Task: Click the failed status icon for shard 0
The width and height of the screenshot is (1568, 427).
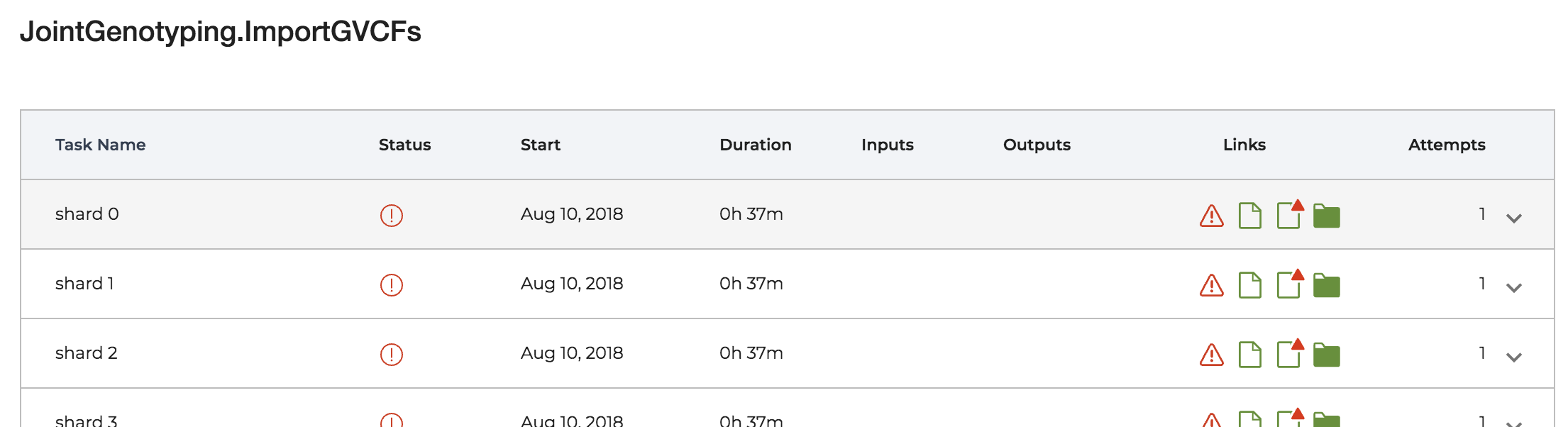Action: [392, 215]
